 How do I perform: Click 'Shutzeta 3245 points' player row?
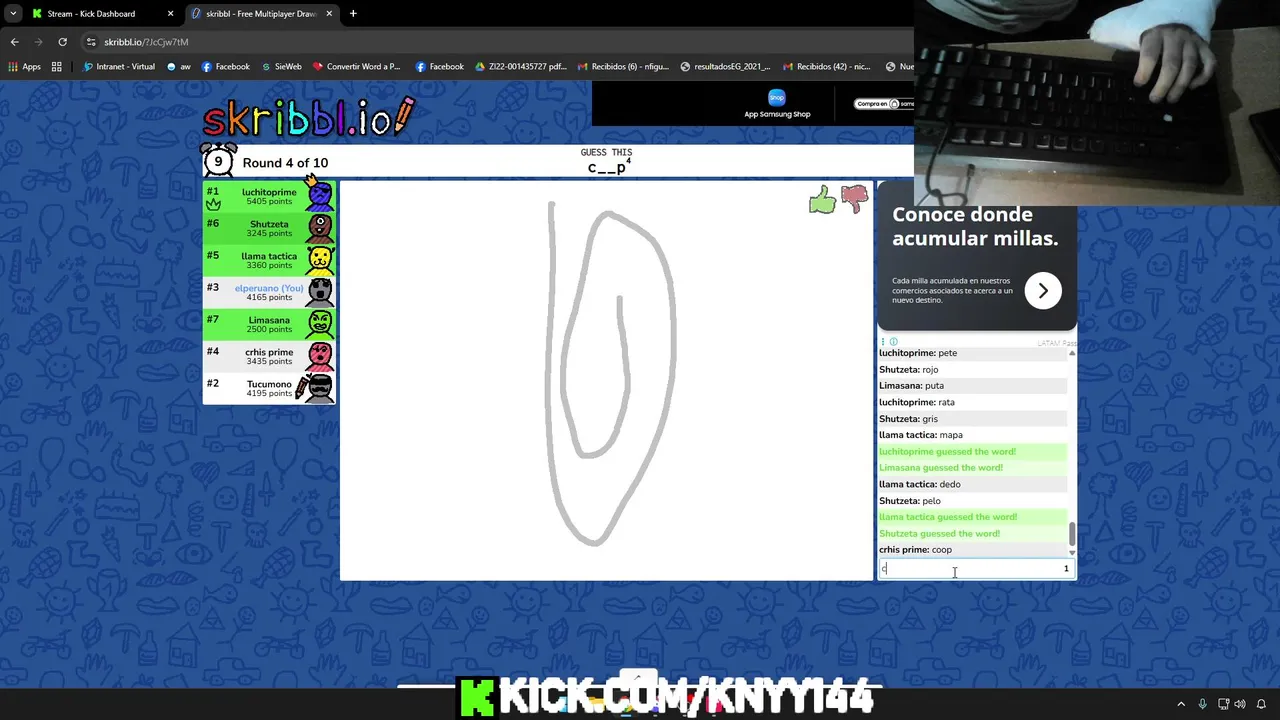(269, 228)
